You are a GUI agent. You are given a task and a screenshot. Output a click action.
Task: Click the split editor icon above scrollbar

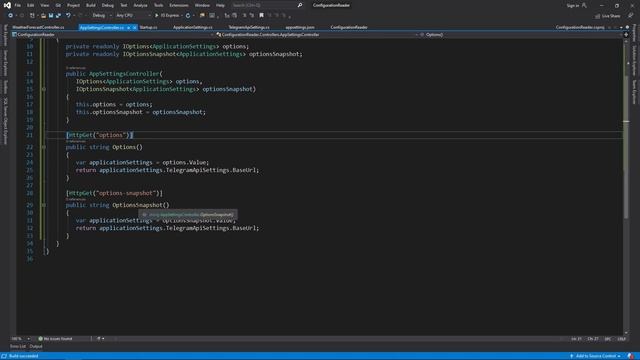pyautogui.click(x=626, y=35)
